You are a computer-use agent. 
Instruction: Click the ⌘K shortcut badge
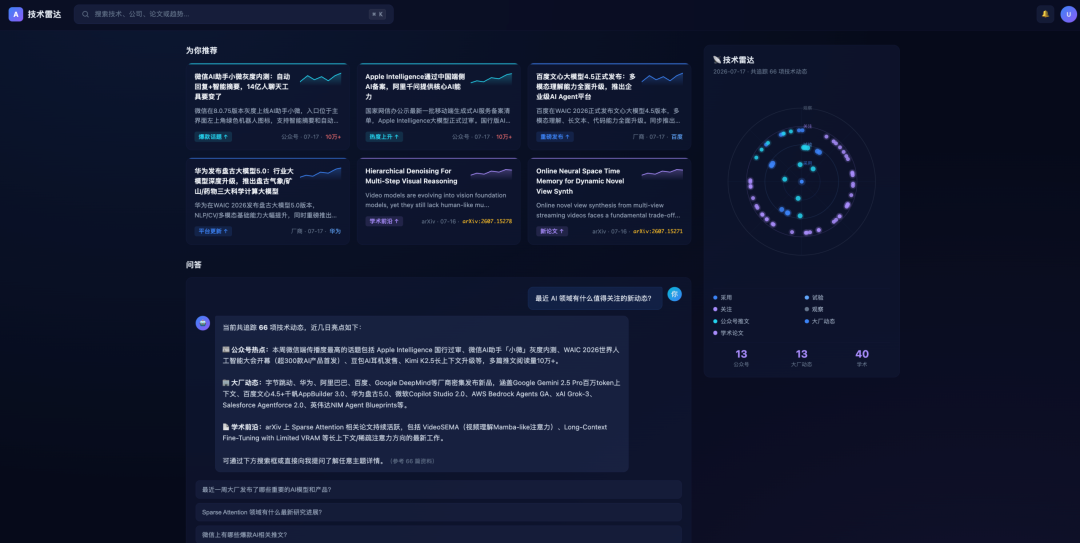pyautogui.click(x=377, y=14)
